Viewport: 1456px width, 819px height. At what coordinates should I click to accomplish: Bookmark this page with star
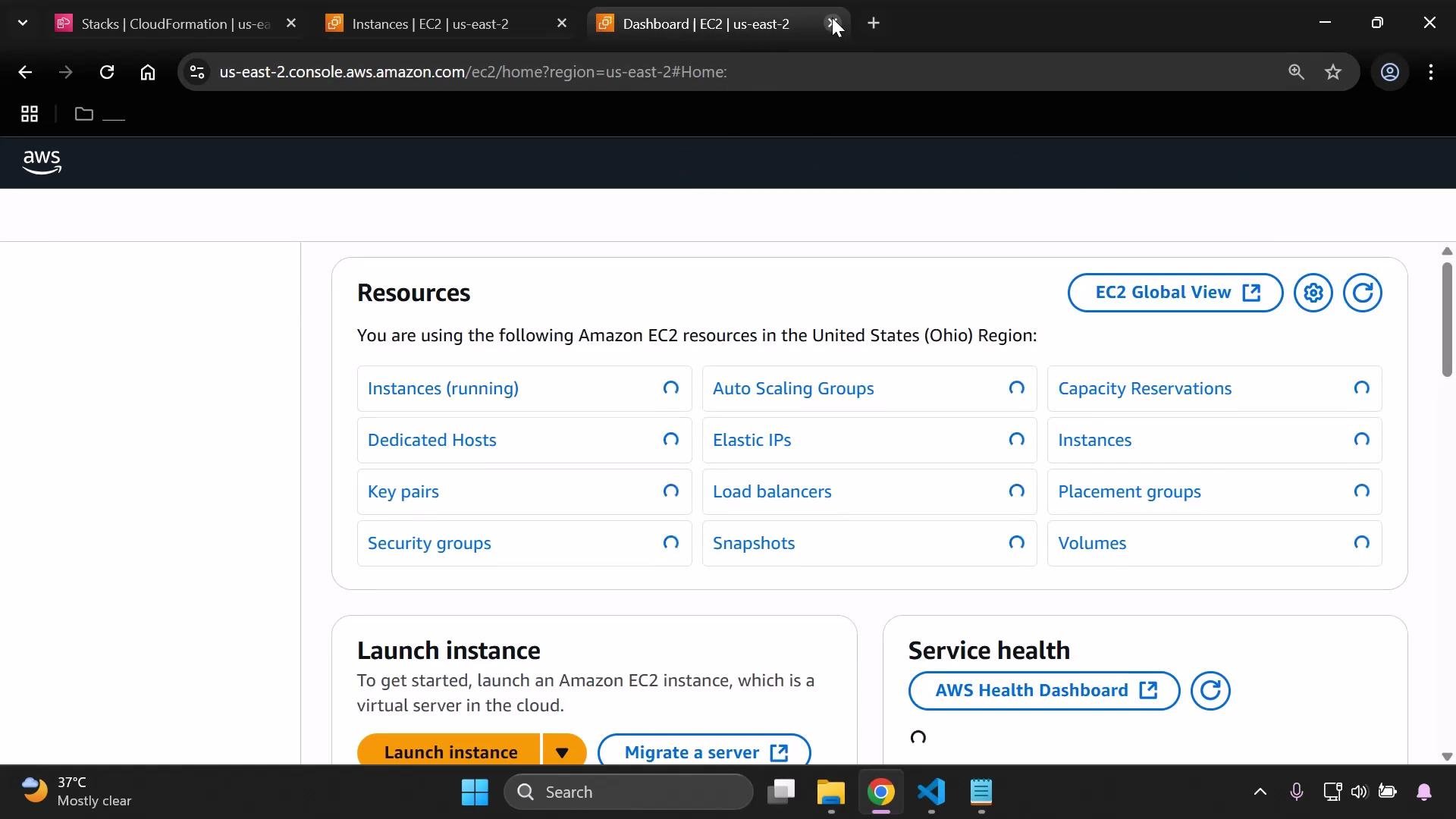(1333, 72)
